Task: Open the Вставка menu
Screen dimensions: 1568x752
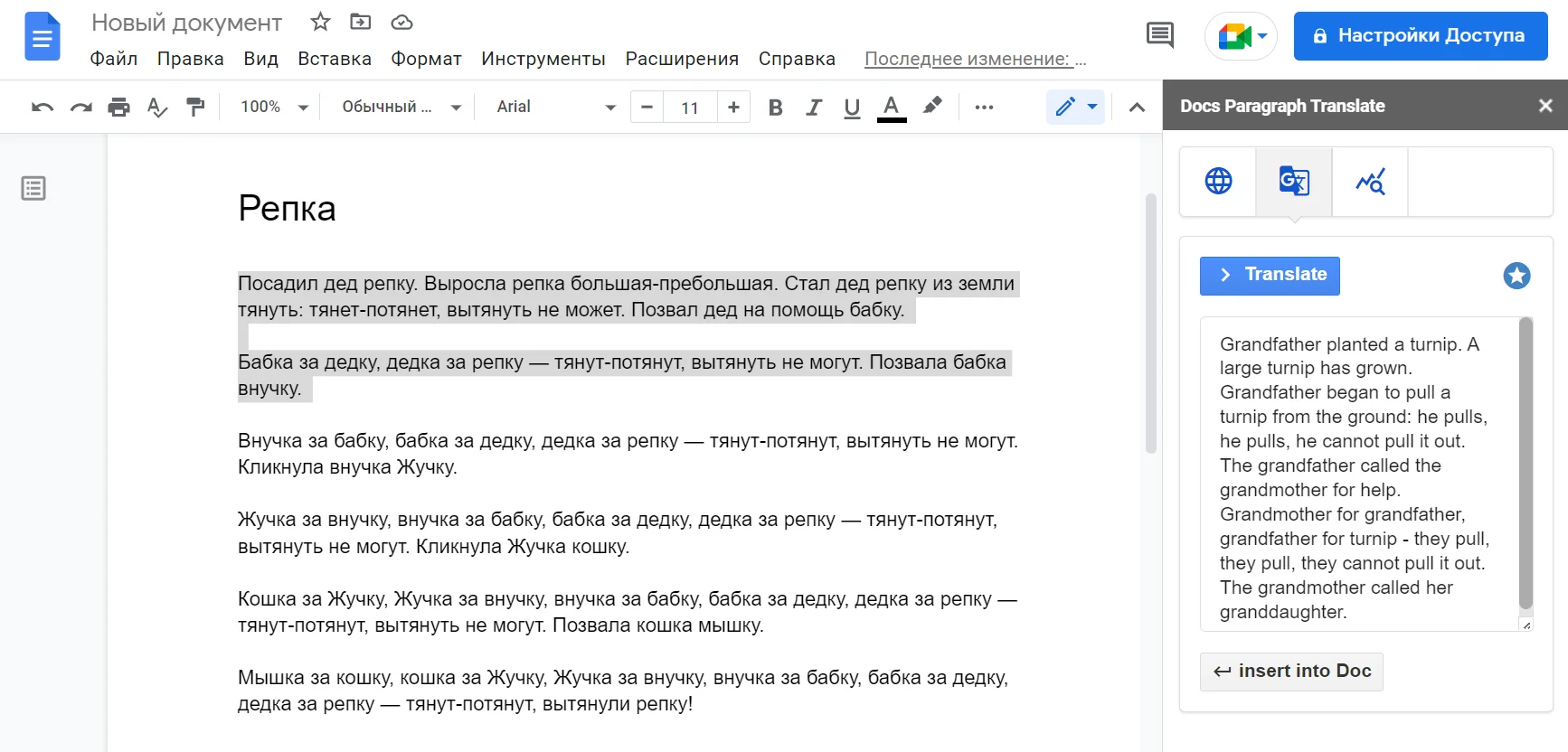Action: click(335, 59)
